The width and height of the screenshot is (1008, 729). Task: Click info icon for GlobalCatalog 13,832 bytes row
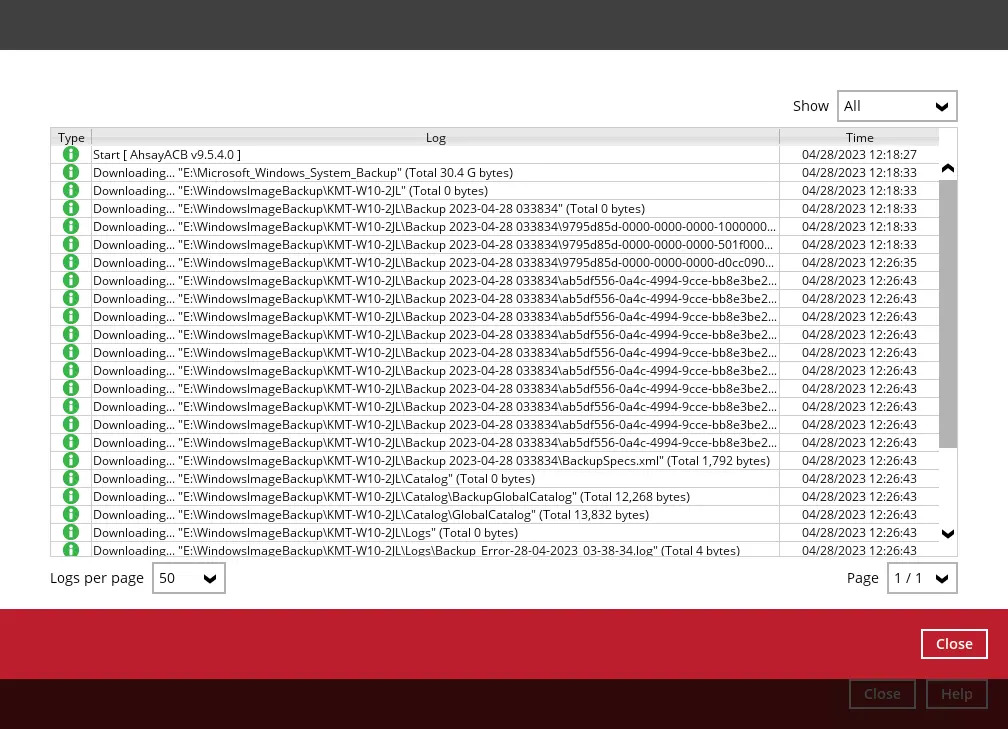[71, 515]
